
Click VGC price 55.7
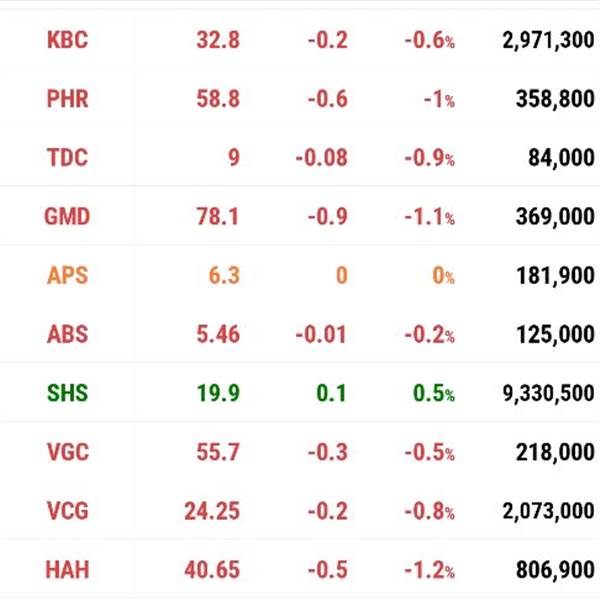218,452
